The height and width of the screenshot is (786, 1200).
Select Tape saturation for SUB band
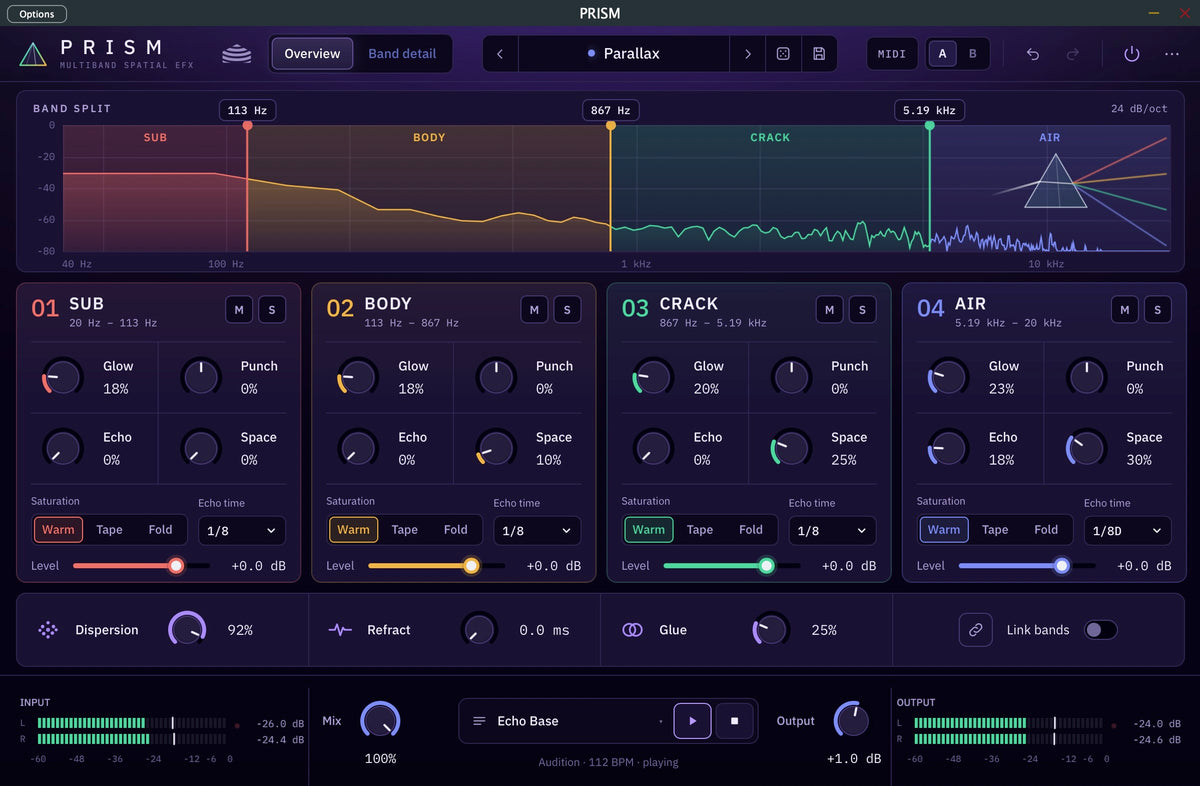click(110, 530)
